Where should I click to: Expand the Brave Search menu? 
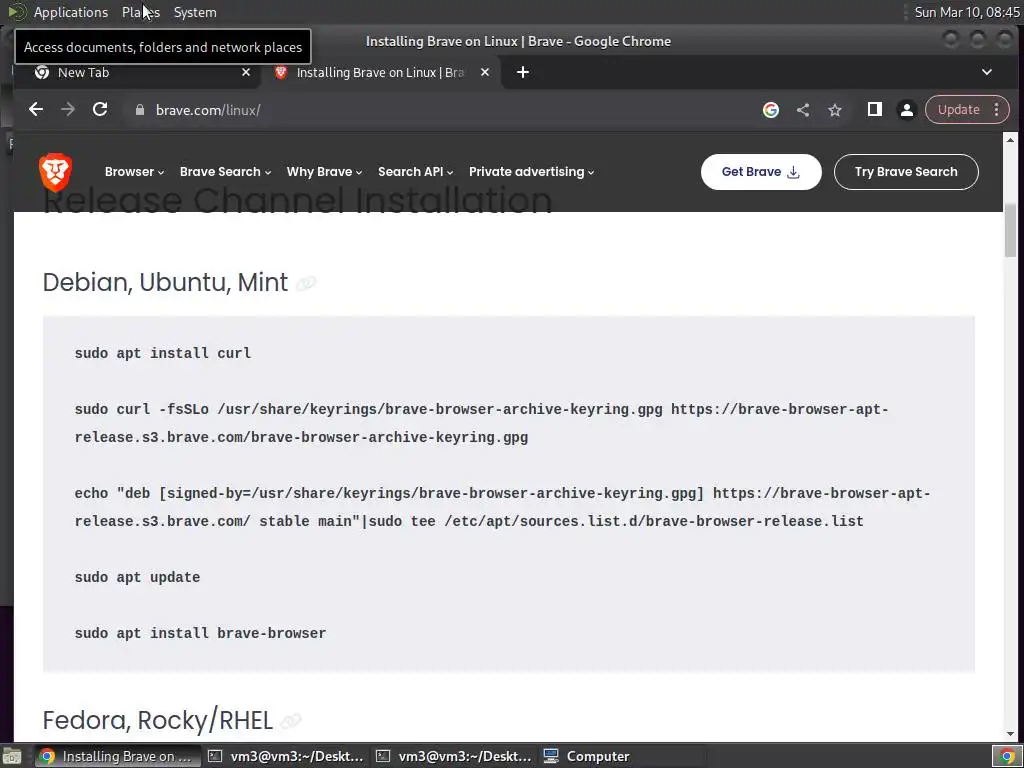click(x=225, y=172)
